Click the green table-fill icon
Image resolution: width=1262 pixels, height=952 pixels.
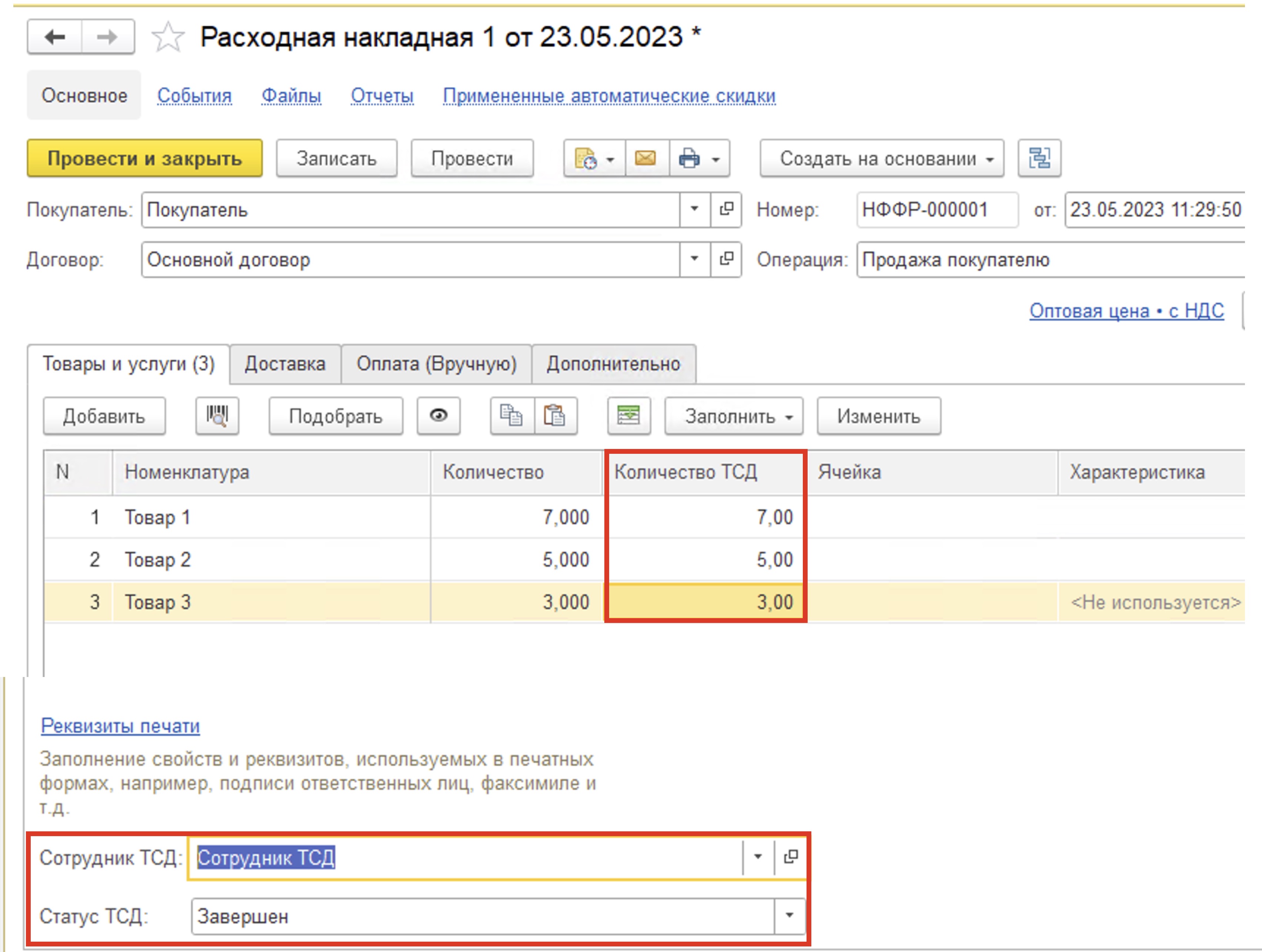click(629, 416)
